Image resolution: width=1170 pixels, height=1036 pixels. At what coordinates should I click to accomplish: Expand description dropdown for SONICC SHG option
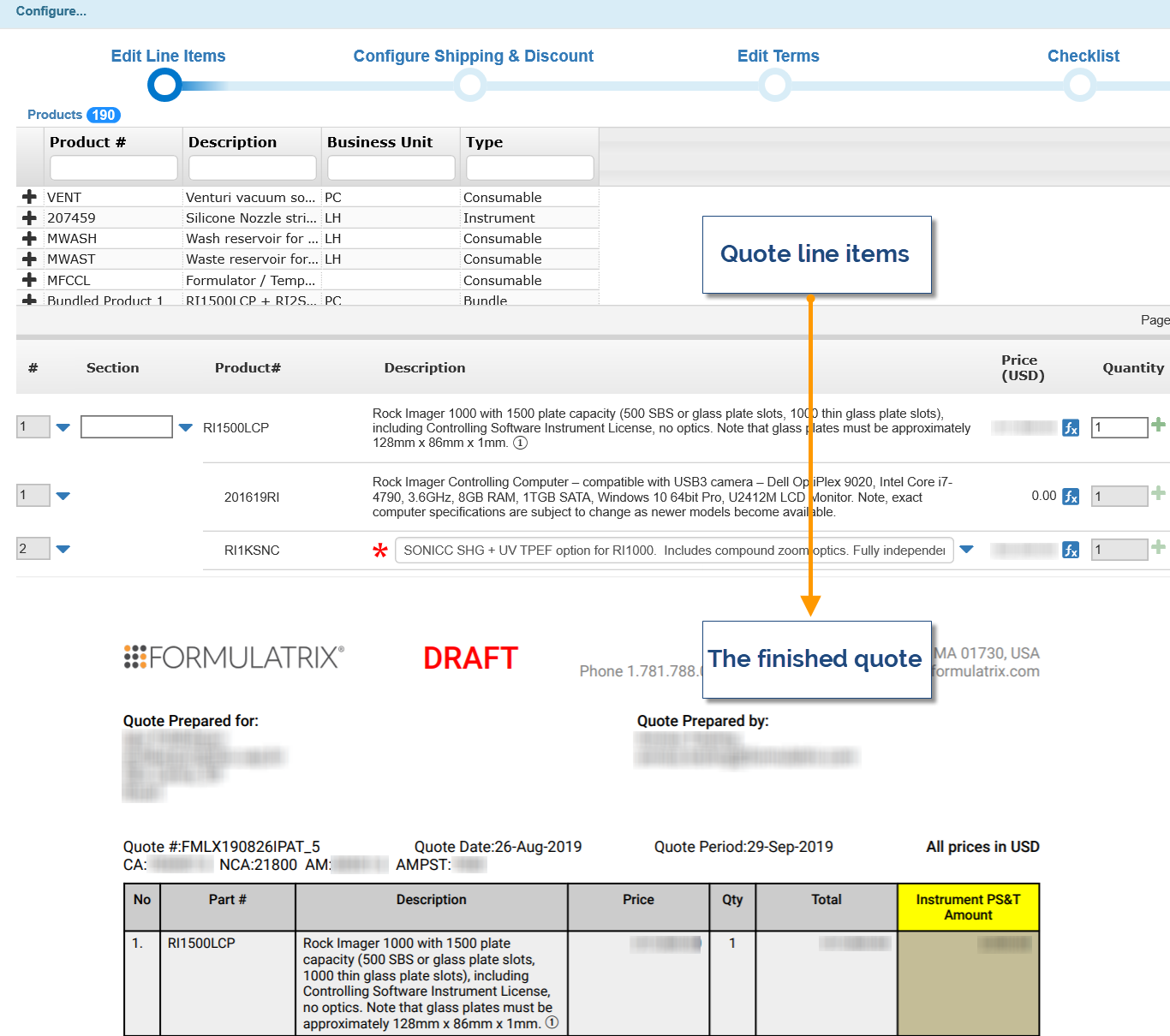(966, 550)
